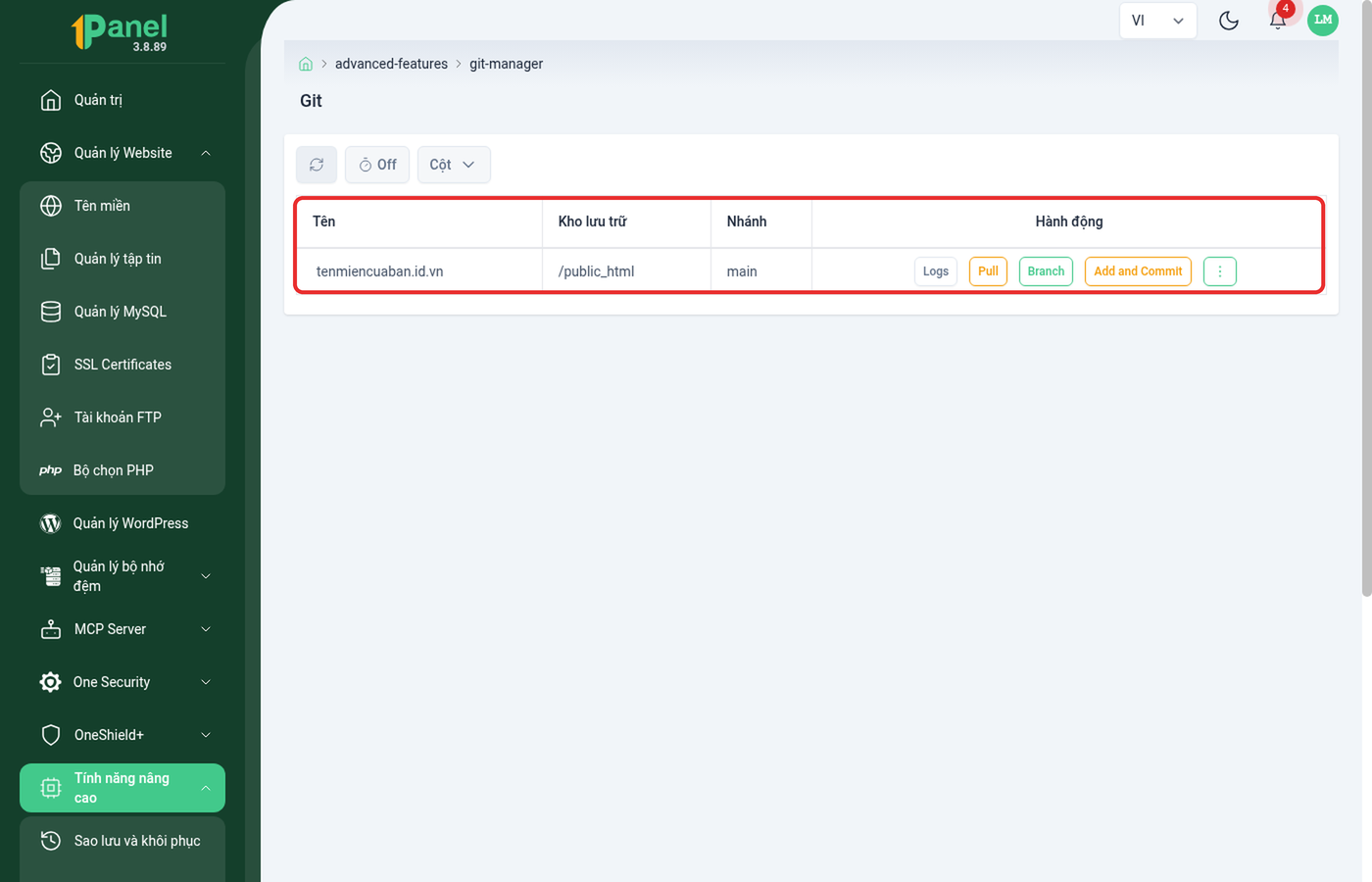The width and height of the screenshot is (1372, 882).
Task: Expand OneShield+ submenu chevron
Action: tap(206, 735)
